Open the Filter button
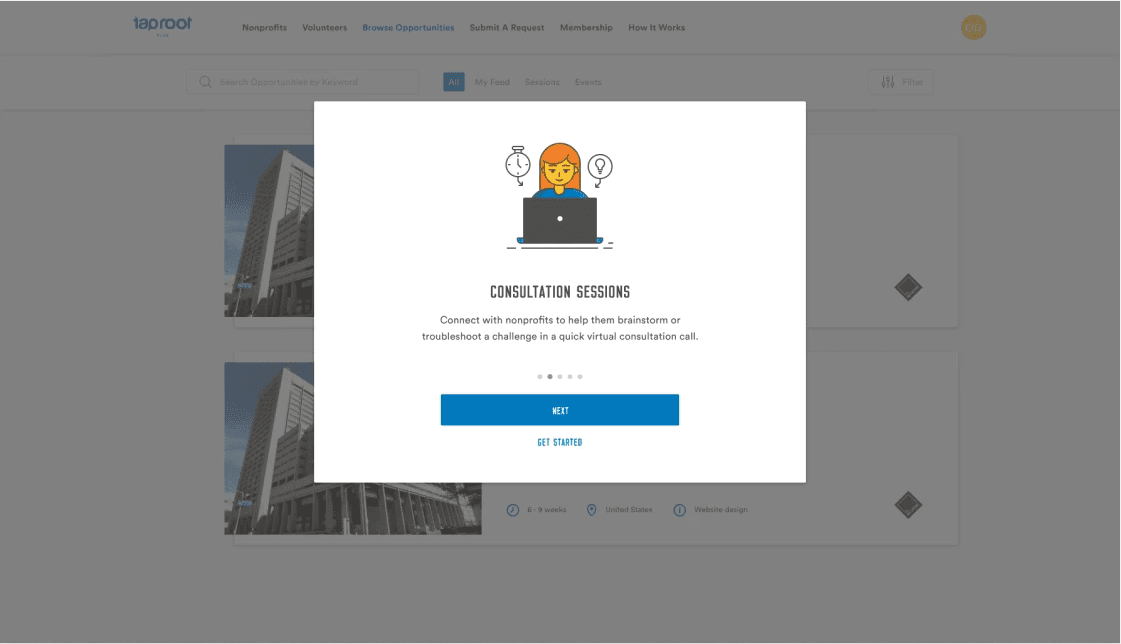This screenshot has height=644, width=1121. pos(901,82)
